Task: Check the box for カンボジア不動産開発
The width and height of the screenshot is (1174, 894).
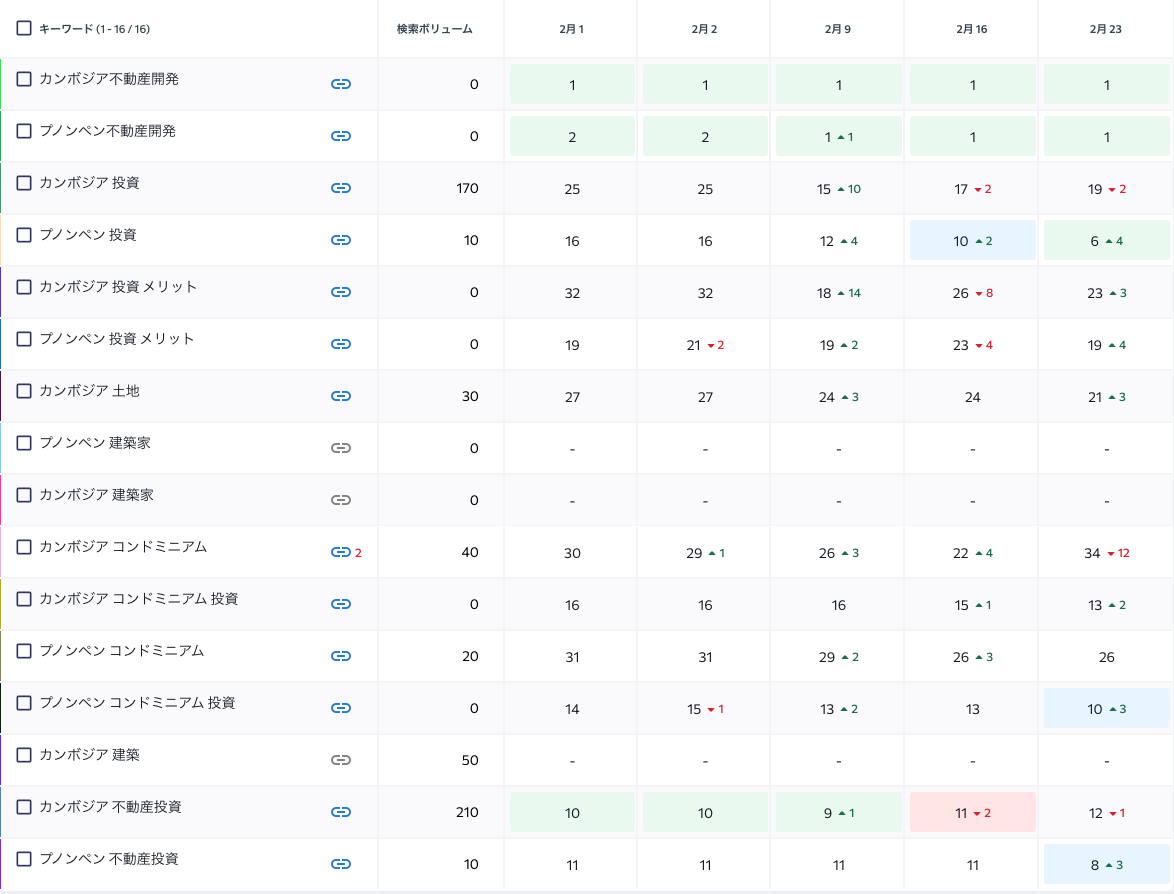Action: pyautogui.click(x=24, y=79)
